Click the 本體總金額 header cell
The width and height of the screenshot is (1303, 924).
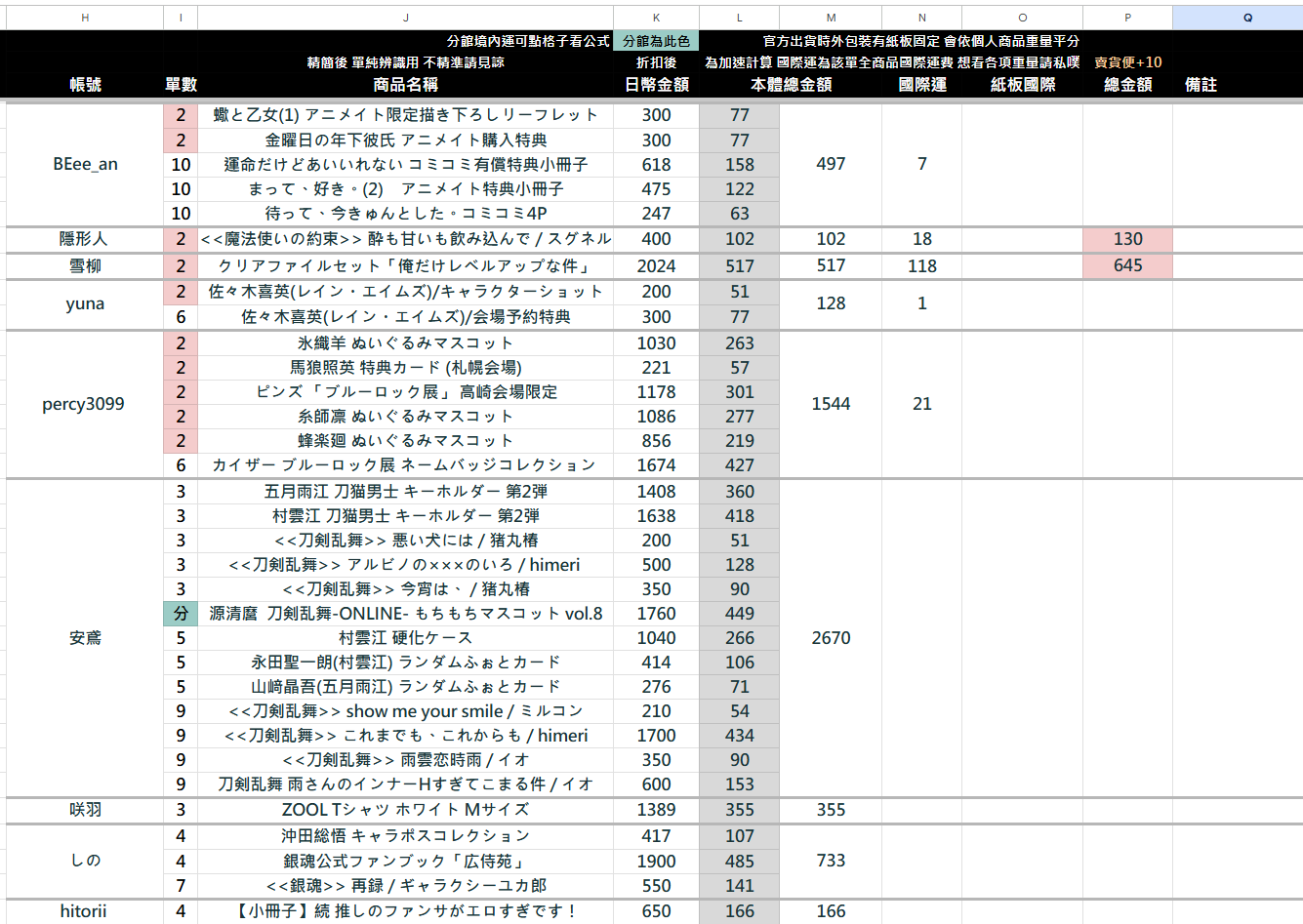coord(791,85)
